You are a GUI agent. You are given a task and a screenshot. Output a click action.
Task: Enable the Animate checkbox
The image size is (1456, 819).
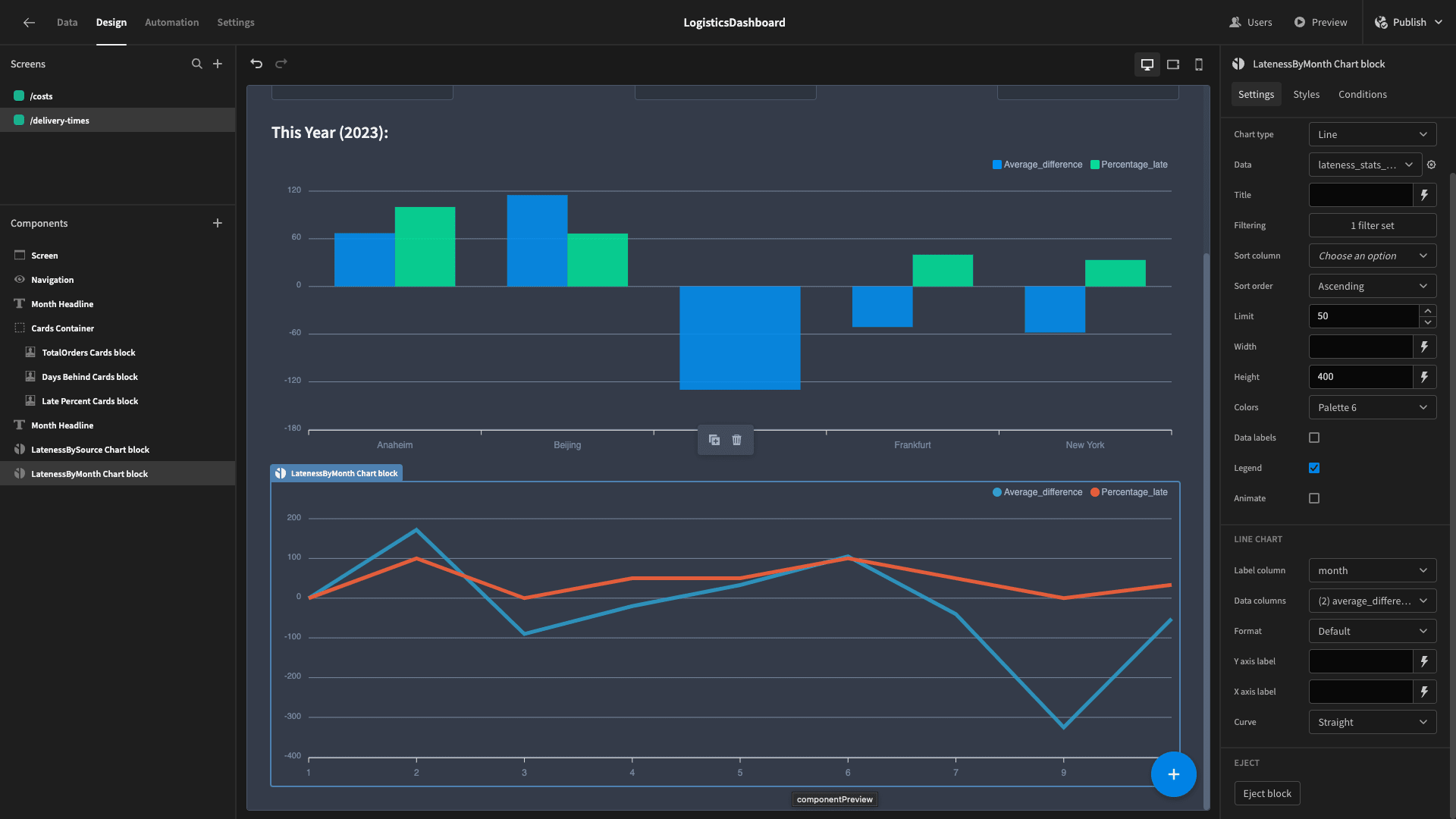[x=1314, y=498]
